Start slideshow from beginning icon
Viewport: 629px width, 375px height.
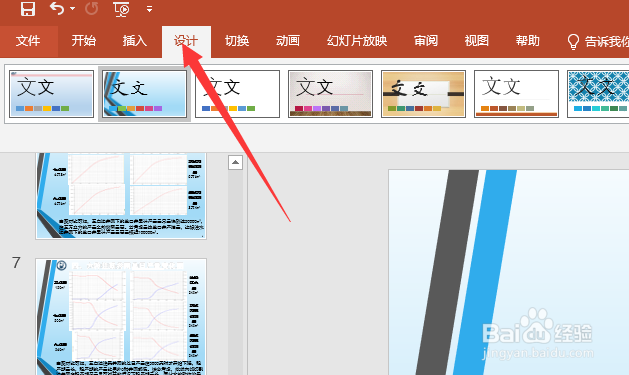tap(122, 9)
